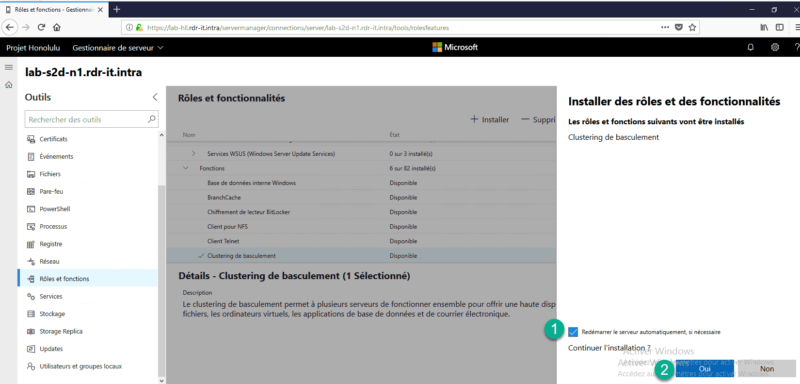Select the Rôles et fonctions browser tab

pyautogui.click(x=55, y=9)
